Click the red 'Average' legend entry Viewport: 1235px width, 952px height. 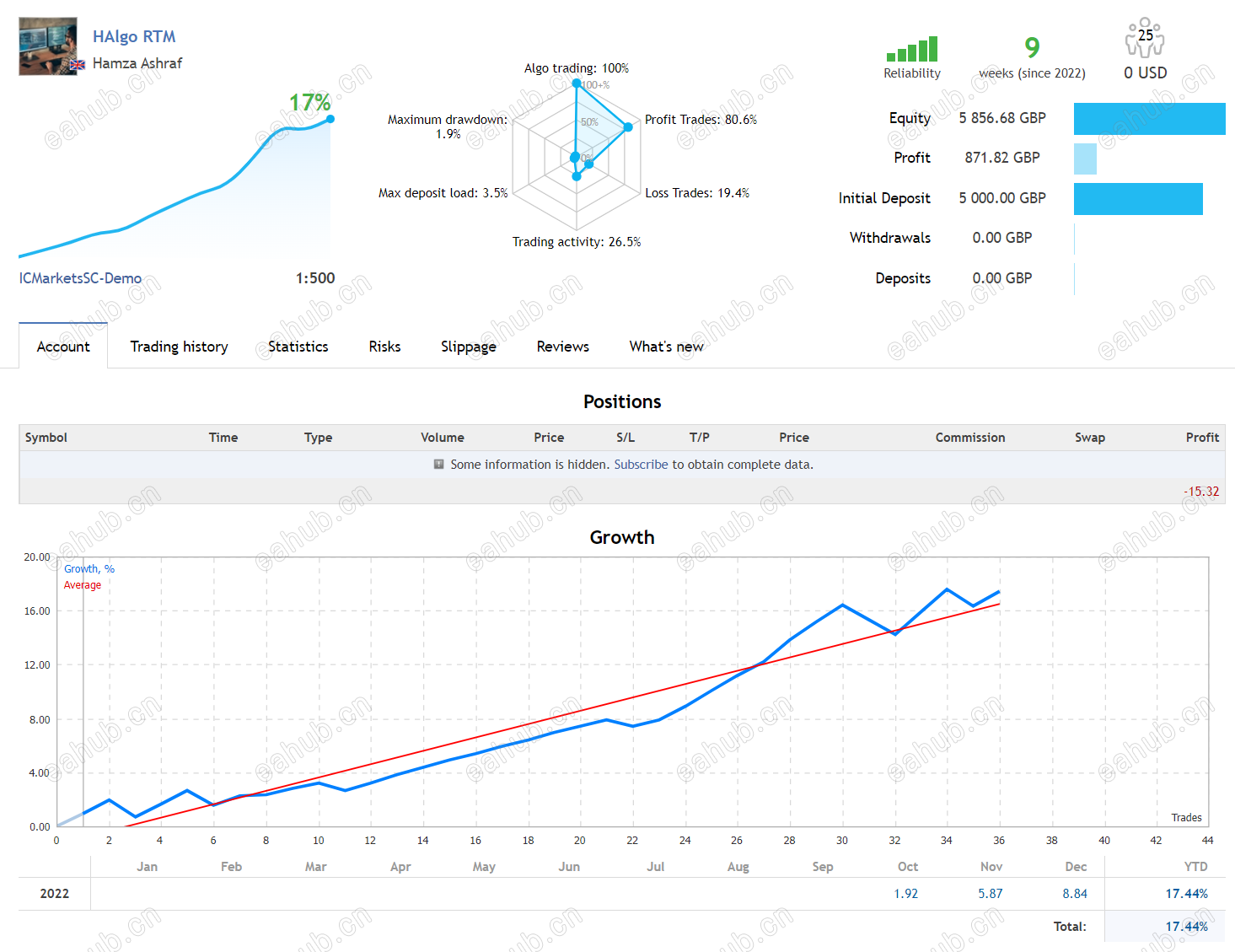pos(83,585)
